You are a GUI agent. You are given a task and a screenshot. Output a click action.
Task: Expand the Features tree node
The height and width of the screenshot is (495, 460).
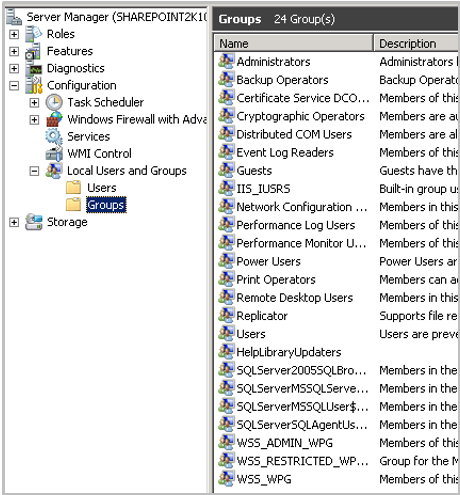[x=14, y=51]
